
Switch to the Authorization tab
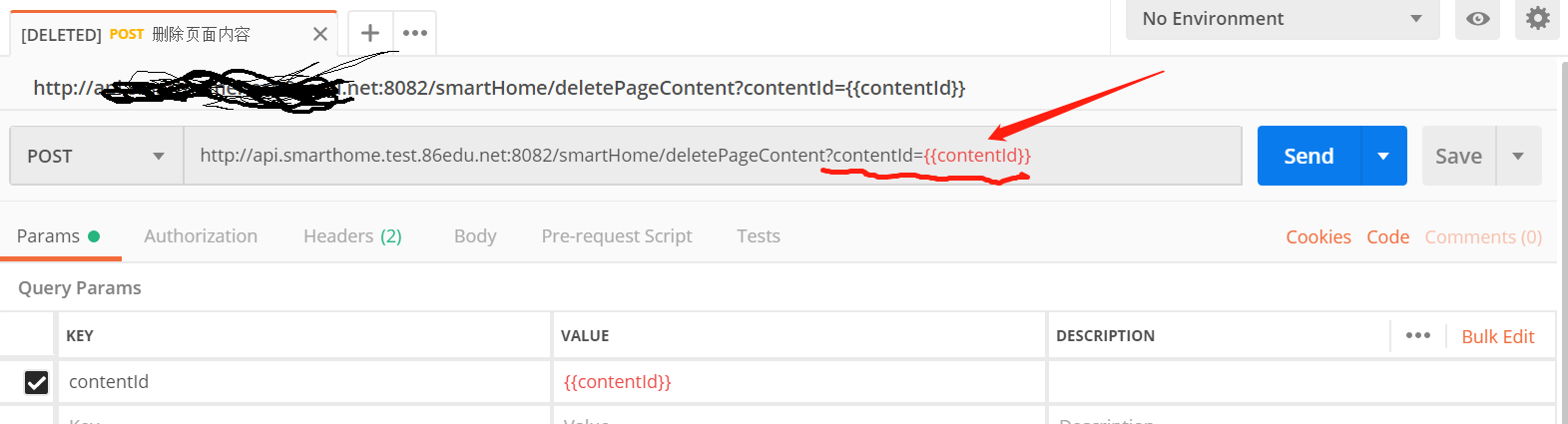coord(201,236)
